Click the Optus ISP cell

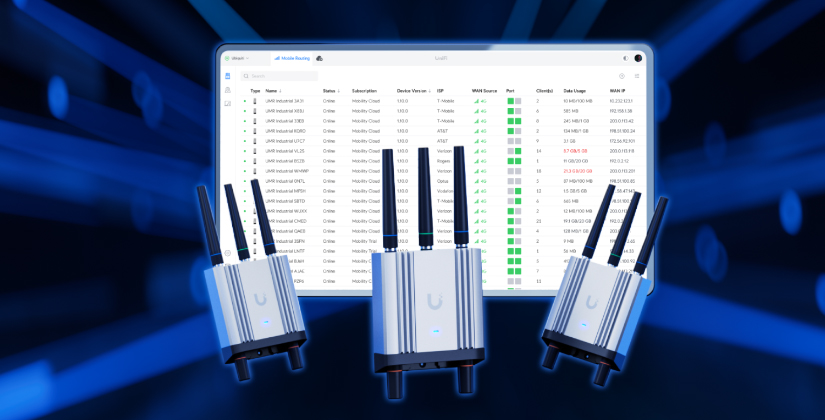tap(442, 181)
